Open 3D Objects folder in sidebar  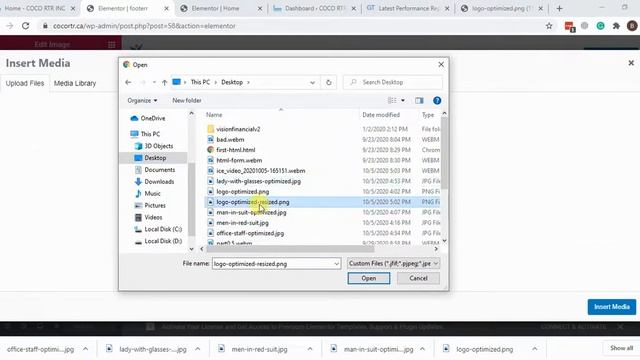(x=154, y=146)
